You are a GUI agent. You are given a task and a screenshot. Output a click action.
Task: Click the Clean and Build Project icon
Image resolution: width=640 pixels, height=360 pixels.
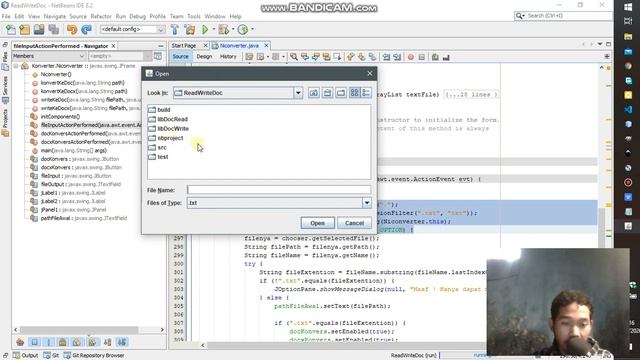pyautogui.click(x=190, y=29)
